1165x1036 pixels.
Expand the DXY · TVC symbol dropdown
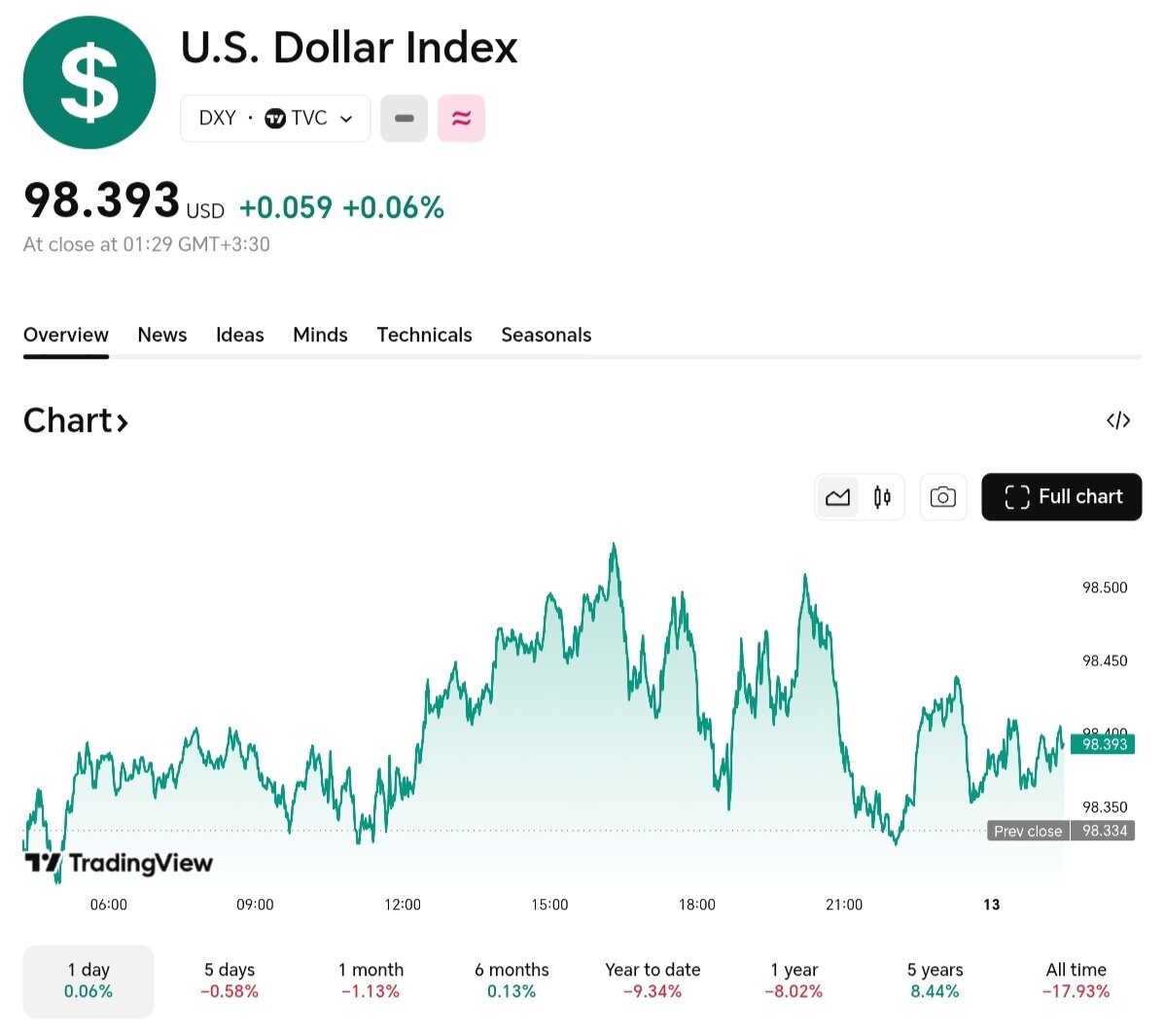[x=275, y=118]
